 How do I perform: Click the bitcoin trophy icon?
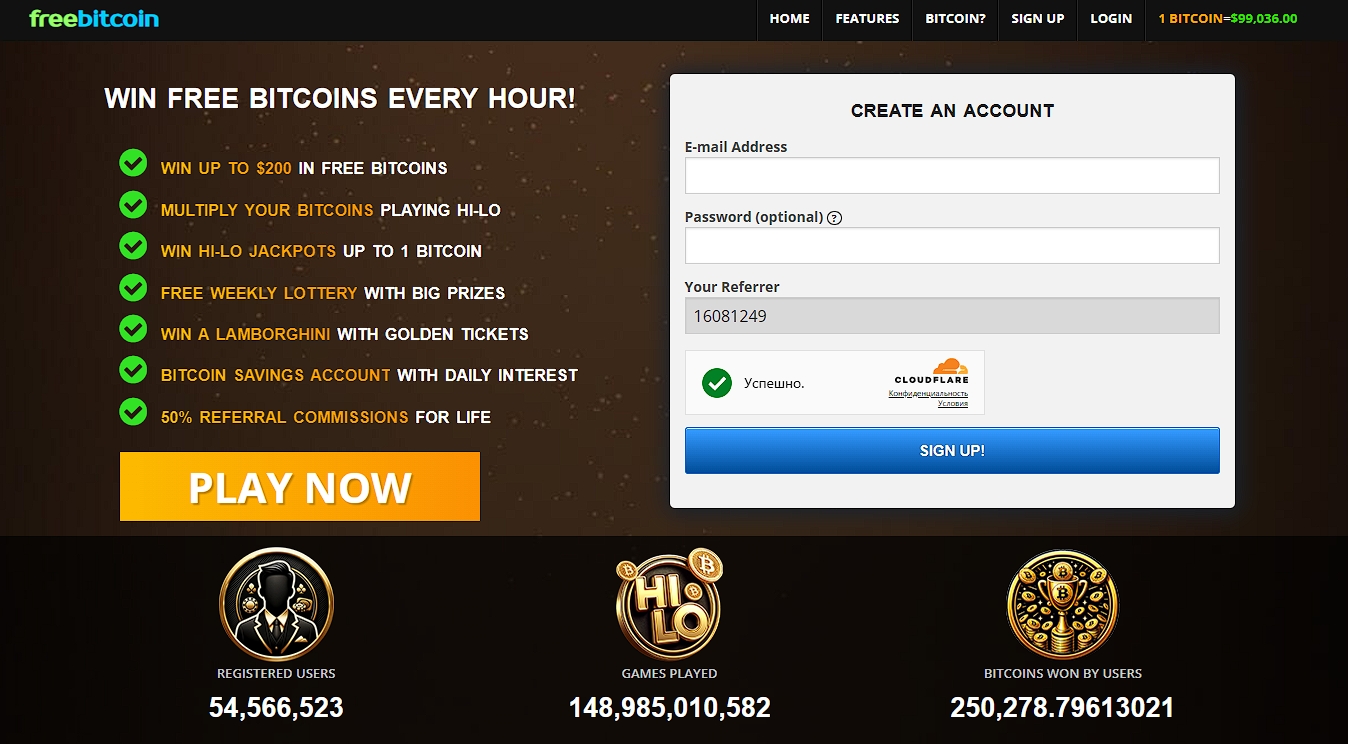[x=1062, y=604]
